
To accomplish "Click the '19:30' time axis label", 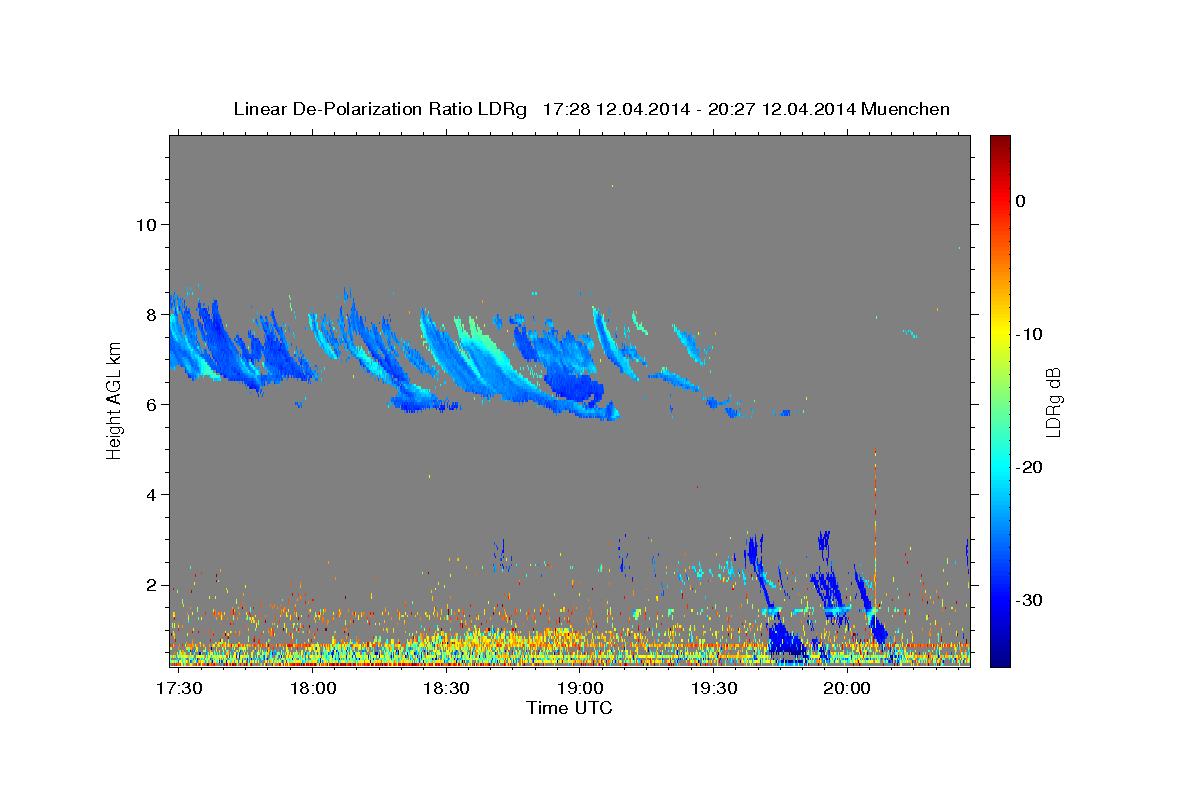I will click(x=714, y=689).
